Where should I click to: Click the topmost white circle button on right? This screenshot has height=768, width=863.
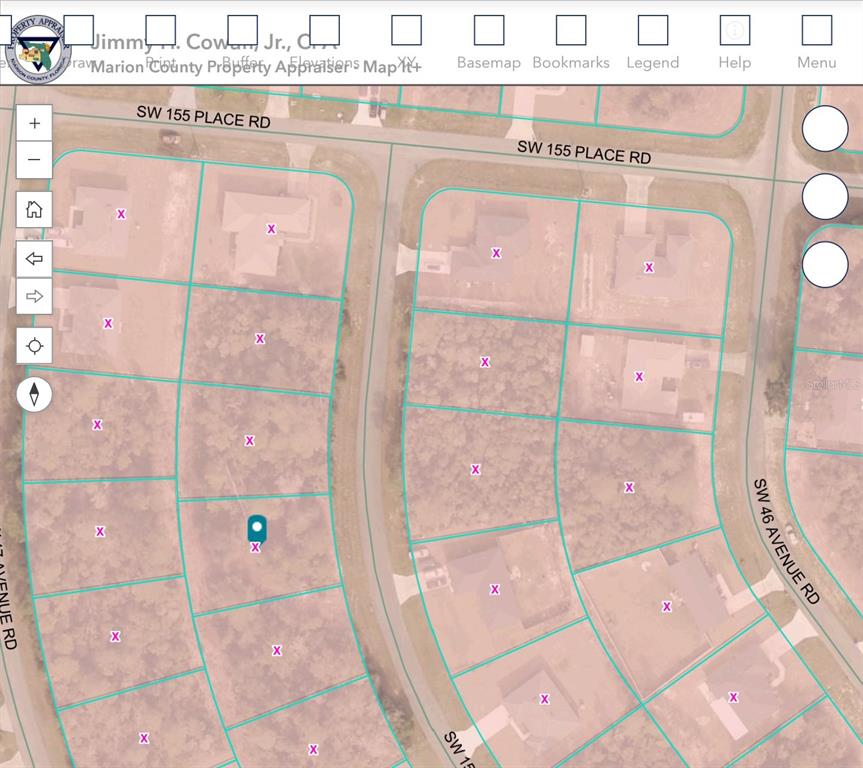(x=825, y=129)
